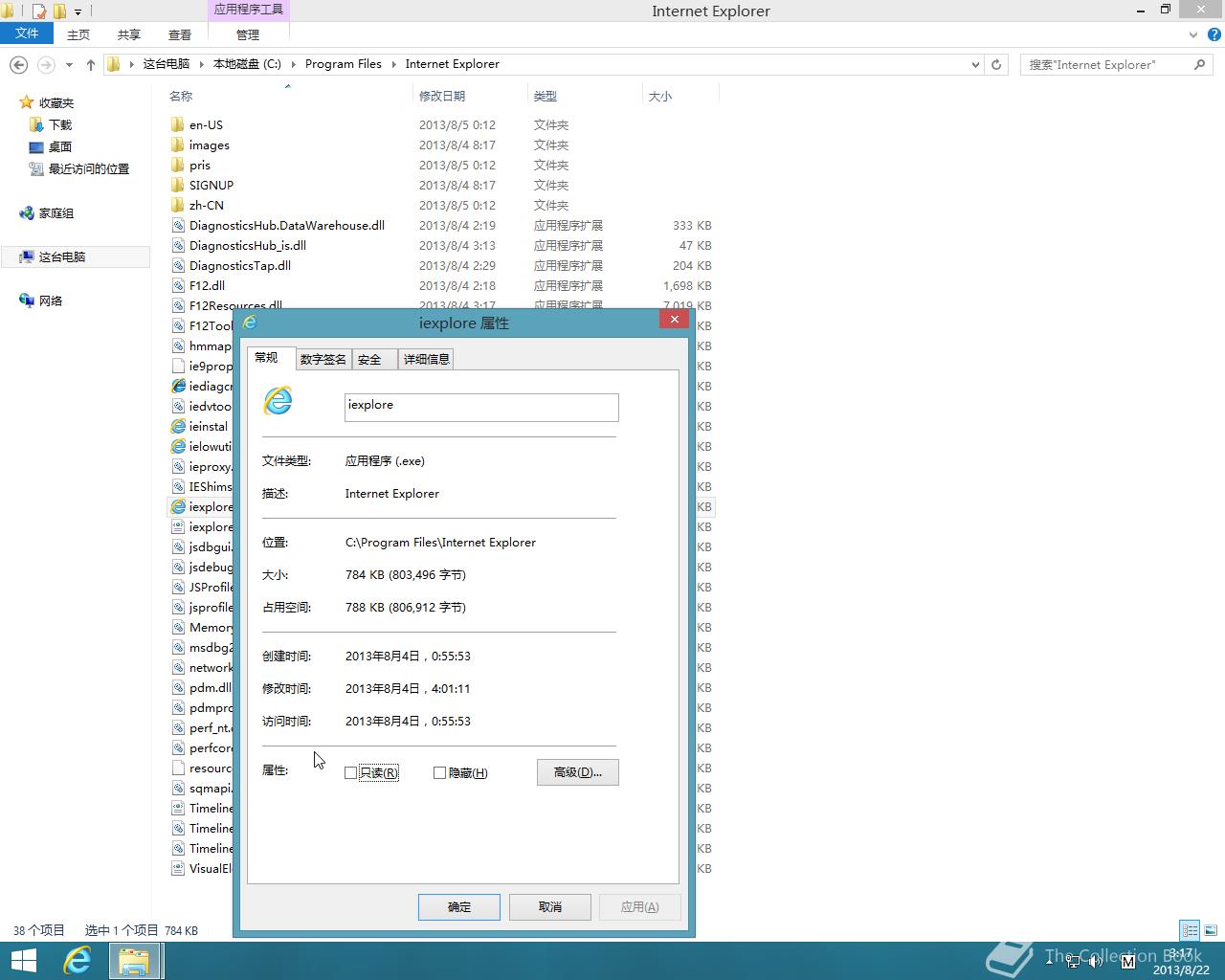This screenshot has width=1225, height=980.
Task: Select the en-US folder icon
Action: tap(178, 124)
